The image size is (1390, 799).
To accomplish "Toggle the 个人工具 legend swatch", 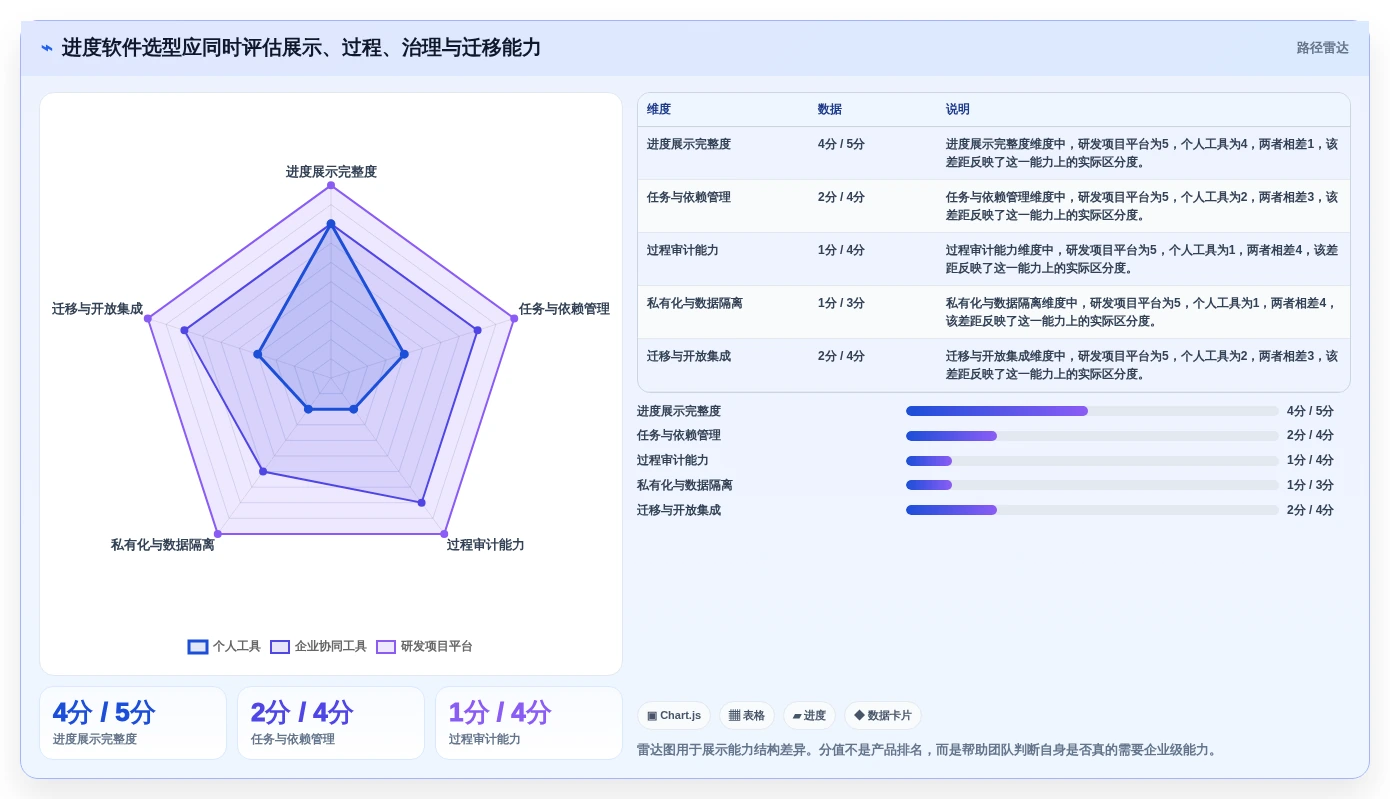I will point(198,647).
